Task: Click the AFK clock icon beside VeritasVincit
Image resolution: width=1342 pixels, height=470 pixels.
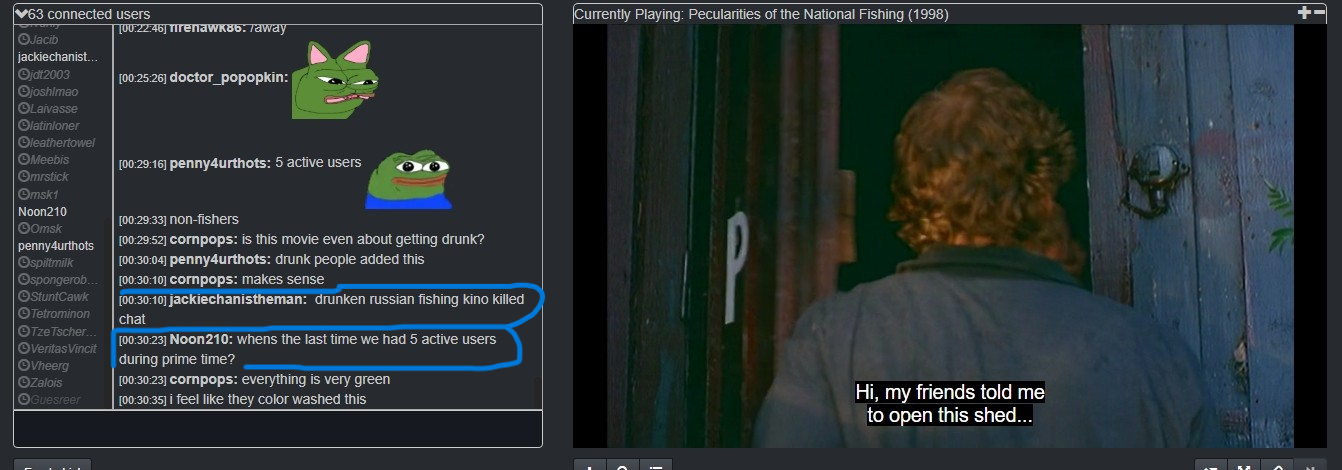Action: tap(24, 349)
